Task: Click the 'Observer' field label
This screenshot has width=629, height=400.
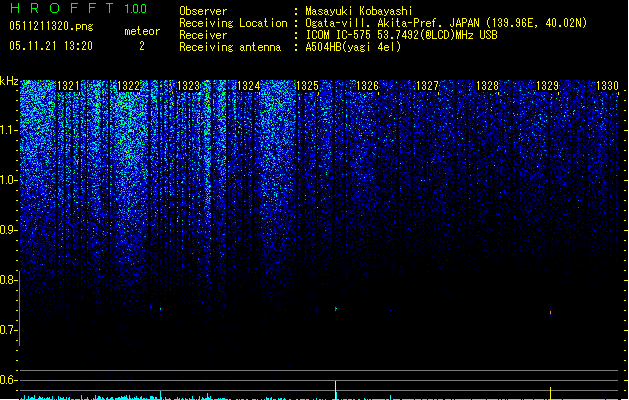Action: coord(203,11)
